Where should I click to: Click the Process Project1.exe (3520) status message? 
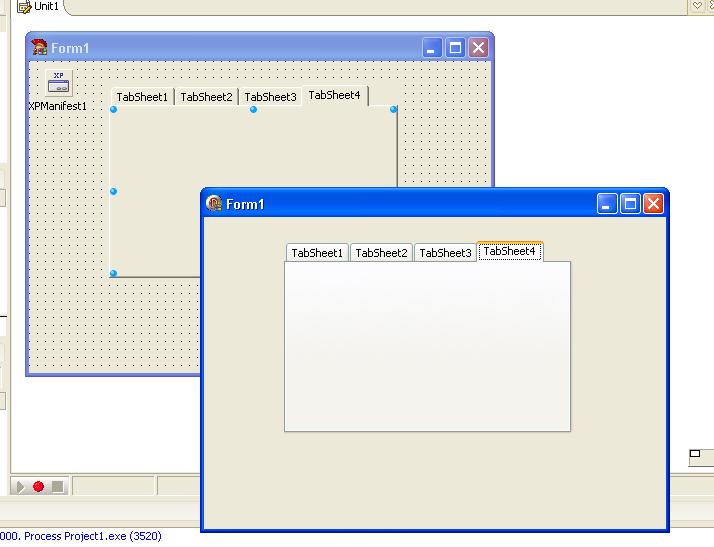92,536
